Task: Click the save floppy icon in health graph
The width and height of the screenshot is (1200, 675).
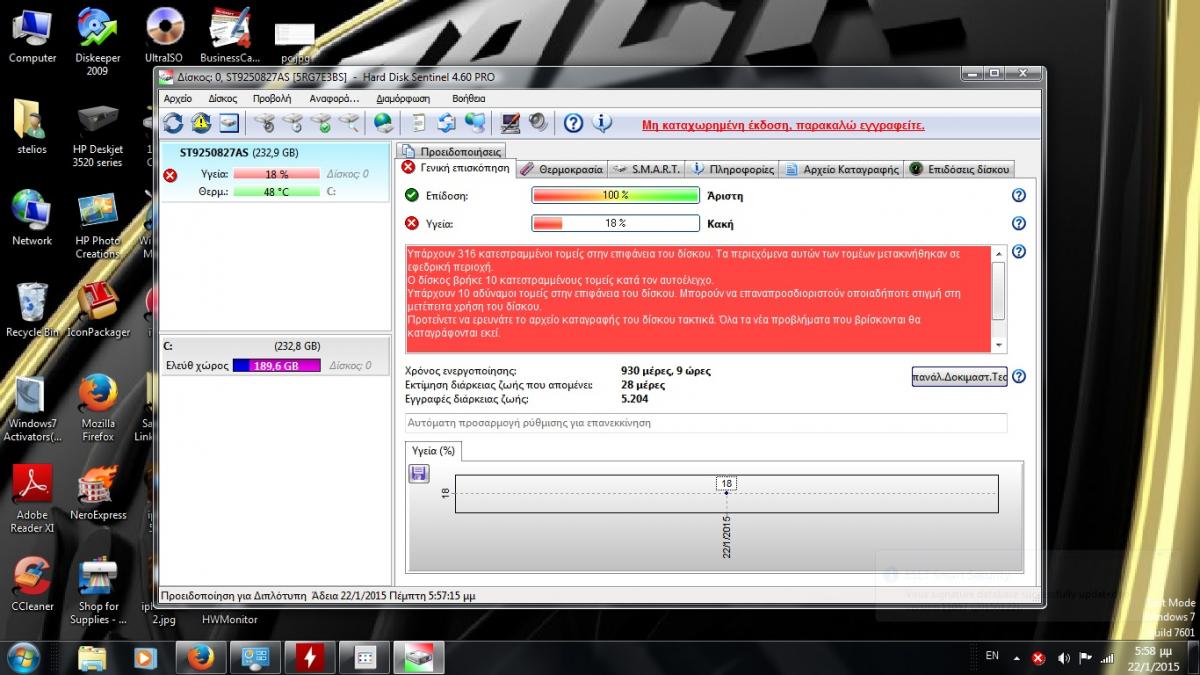Action: click(419, 473)
